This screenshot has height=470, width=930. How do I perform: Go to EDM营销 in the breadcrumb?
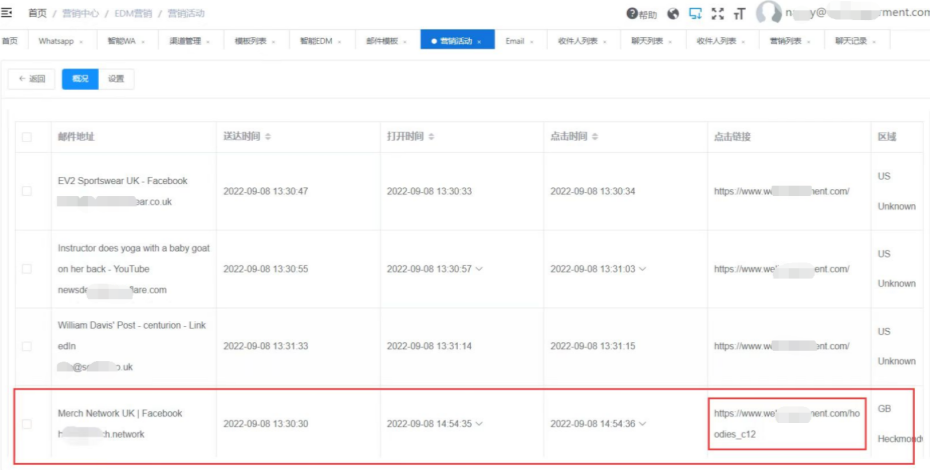(133, 13)
